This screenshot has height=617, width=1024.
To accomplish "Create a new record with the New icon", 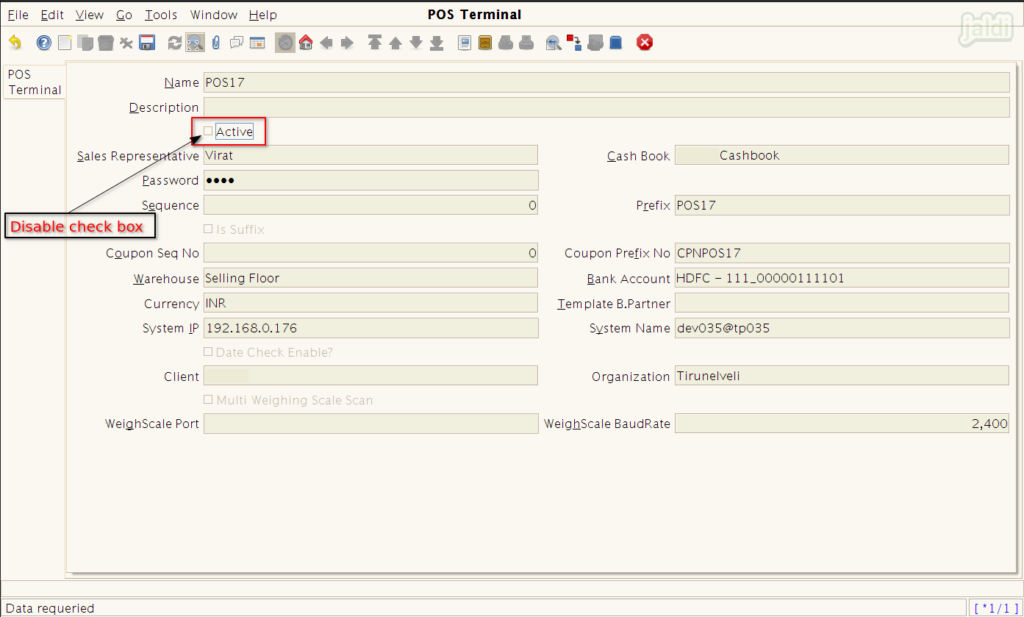I will [65, 43].
